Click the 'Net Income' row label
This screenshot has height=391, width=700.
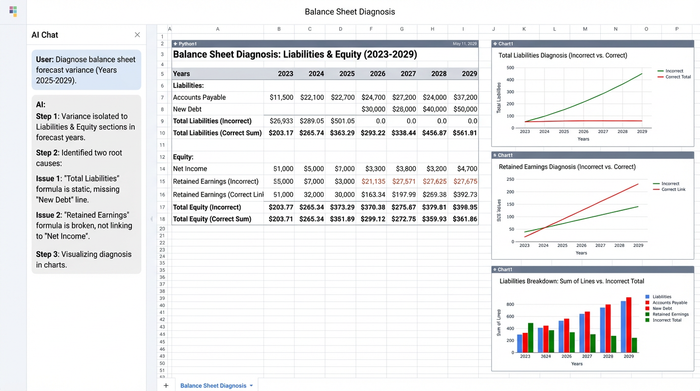pyautogui.click(x=190, y=169)
